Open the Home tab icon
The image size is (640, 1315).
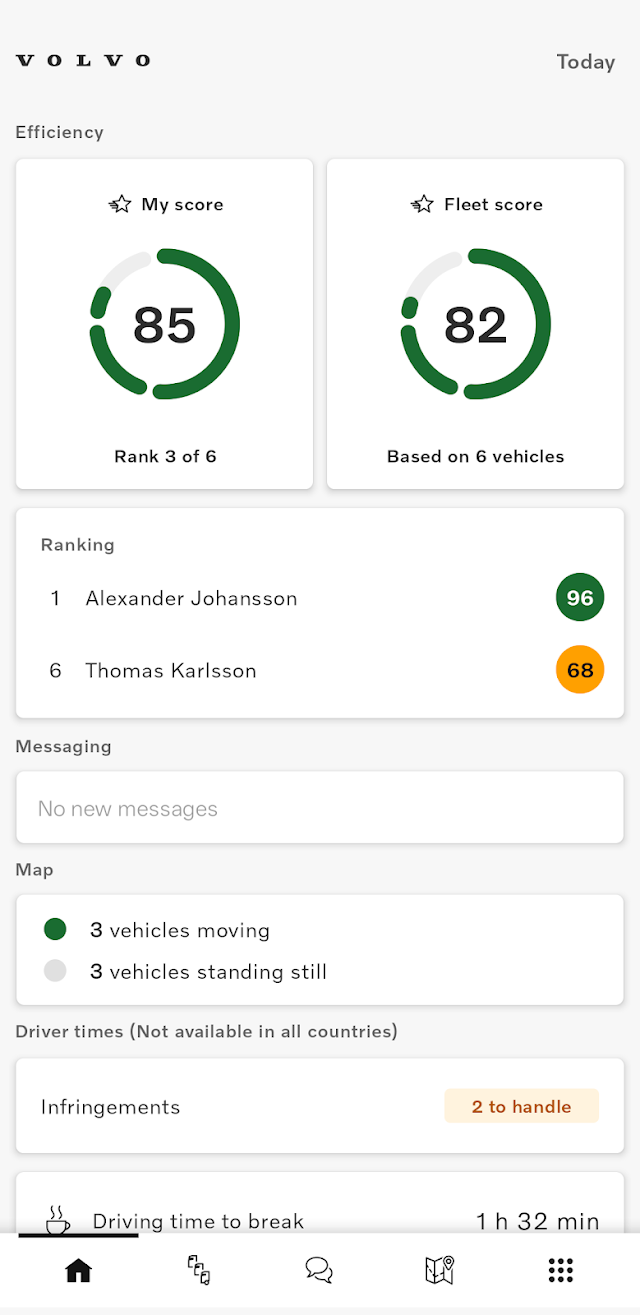pyautogui.click(x=78, y=1270)
